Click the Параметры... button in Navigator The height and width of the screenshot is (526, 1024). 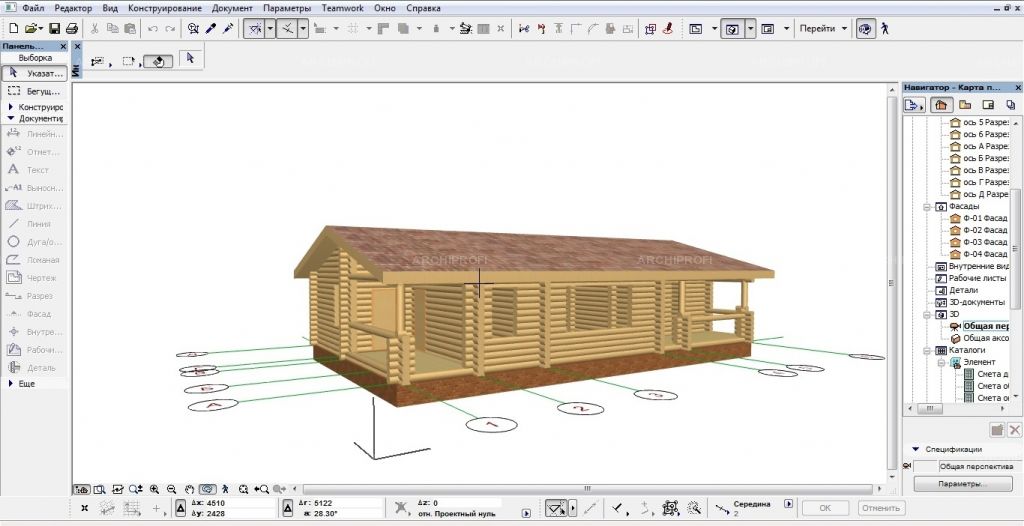click(x=962, y=484)
